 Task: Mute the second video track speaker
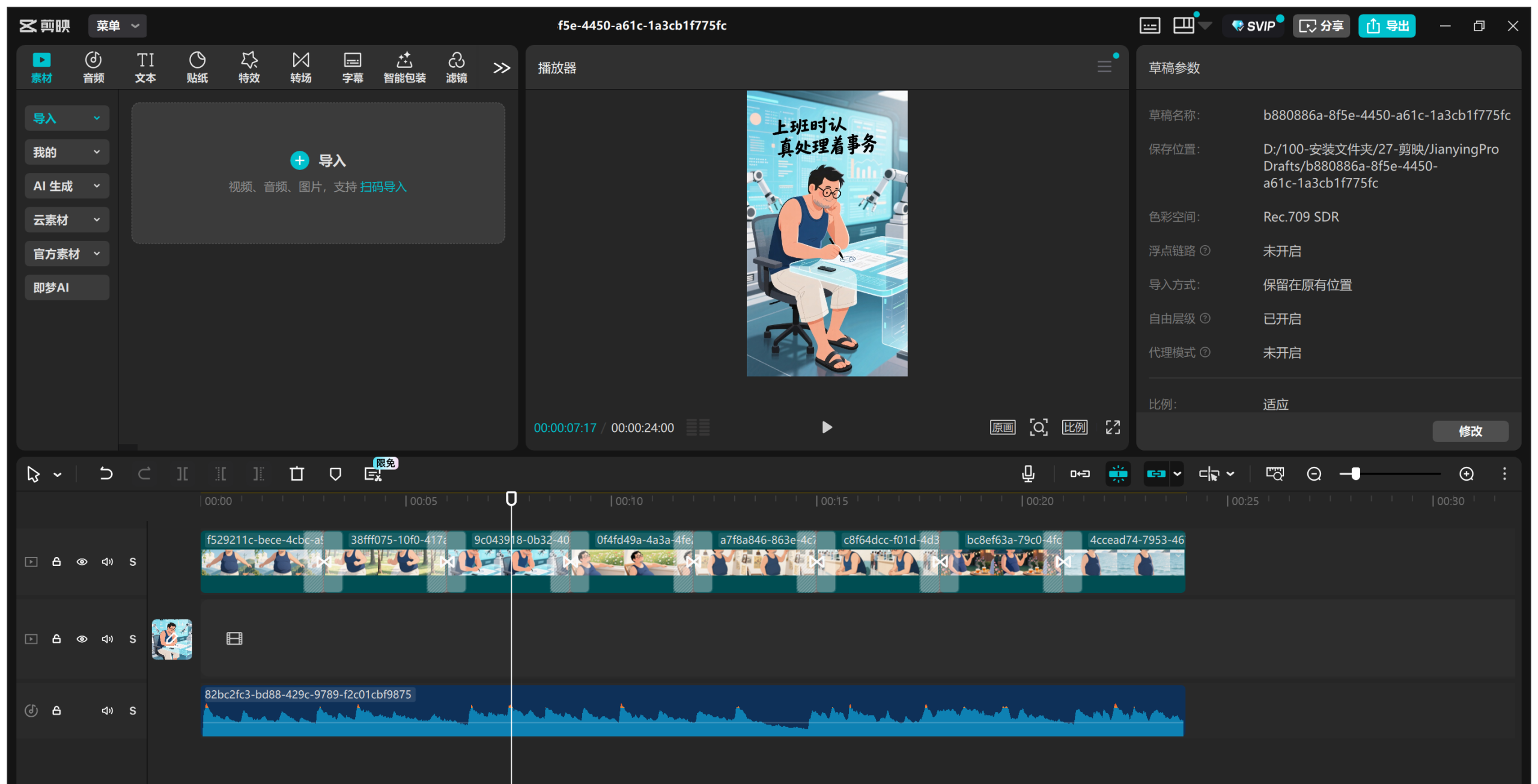(108, 639)
